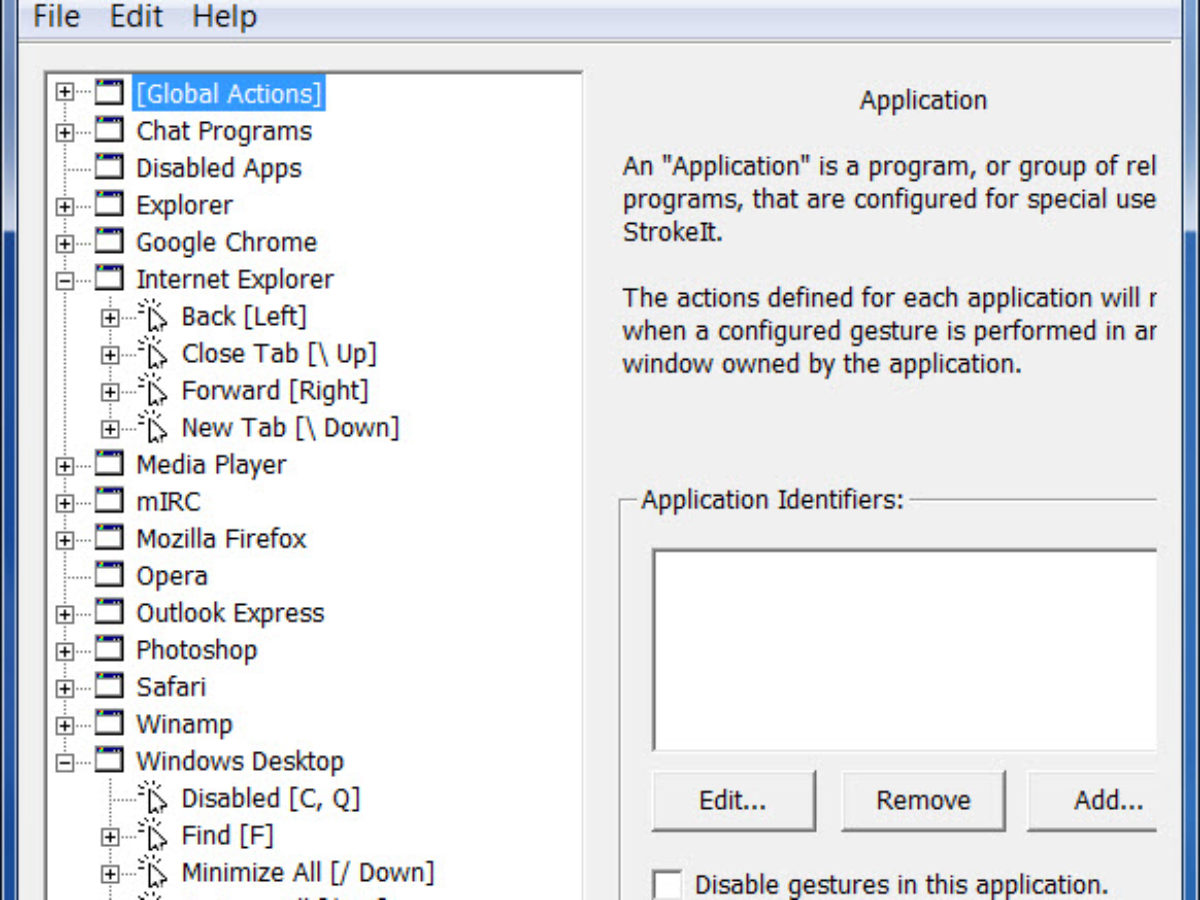Select the Opera tree label
This screenshot has width=1200, height=900.
[x=172, y=576]
